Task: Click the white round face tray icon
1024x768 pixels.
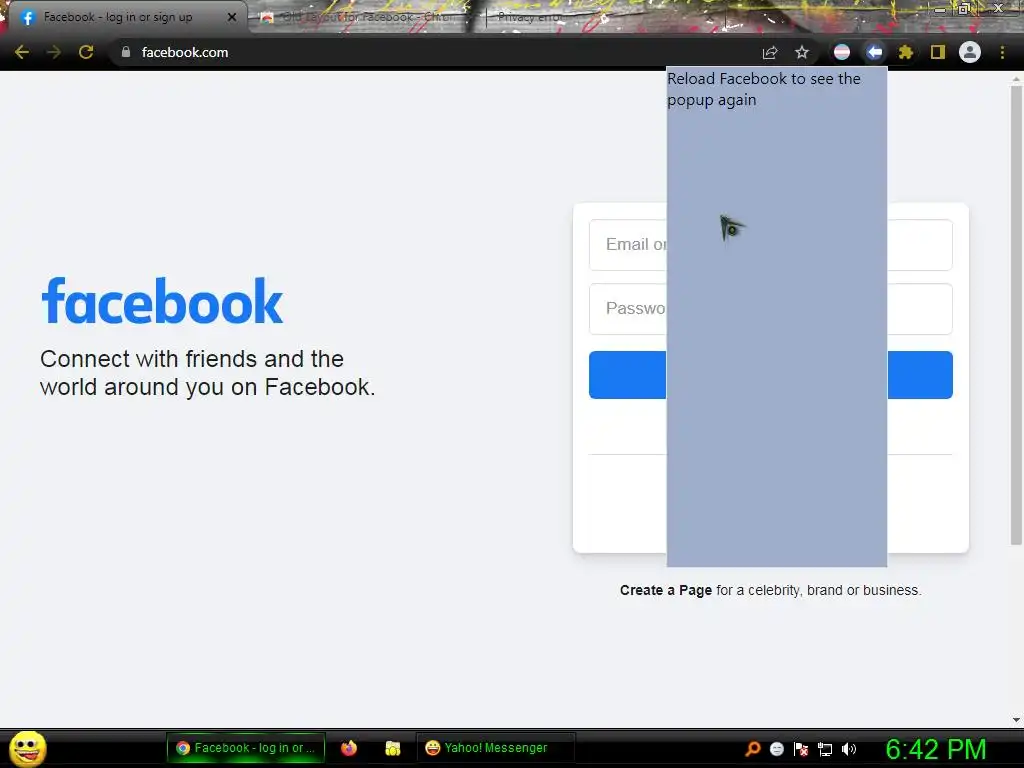Action: coord(777,749)
